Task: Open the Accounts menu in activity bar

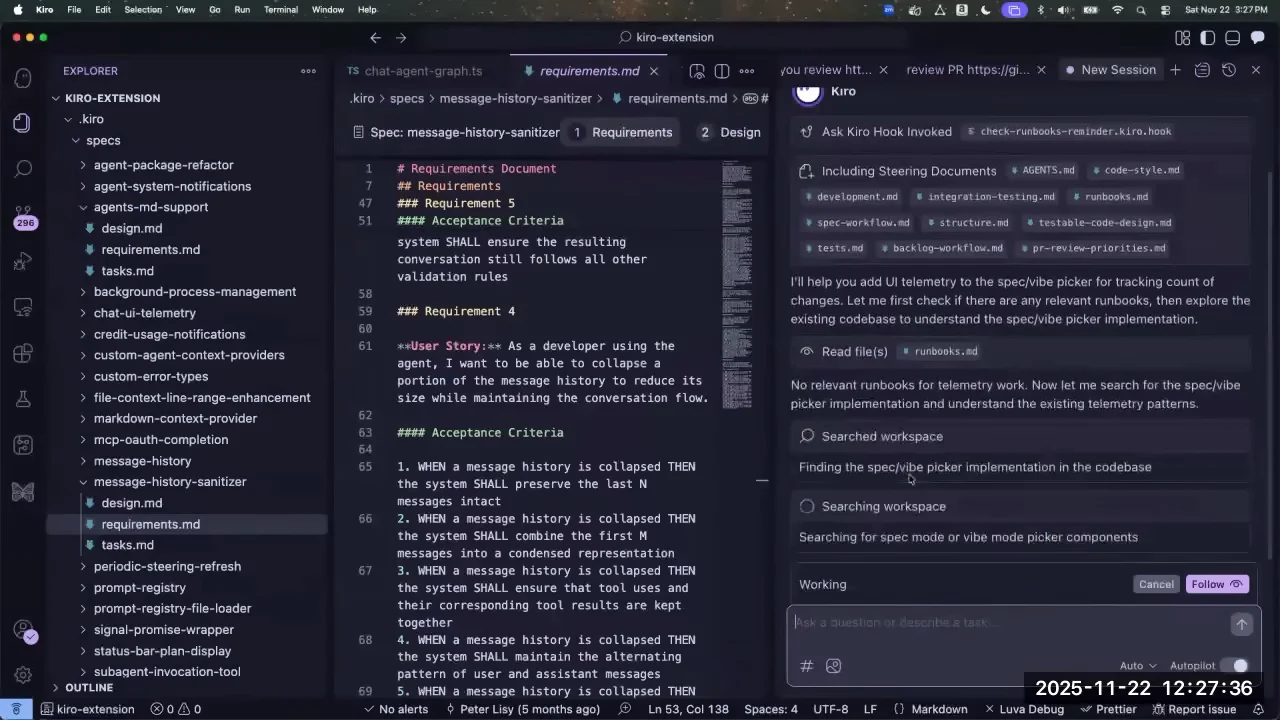Action: pyautogui.click(x=23, y=630)
